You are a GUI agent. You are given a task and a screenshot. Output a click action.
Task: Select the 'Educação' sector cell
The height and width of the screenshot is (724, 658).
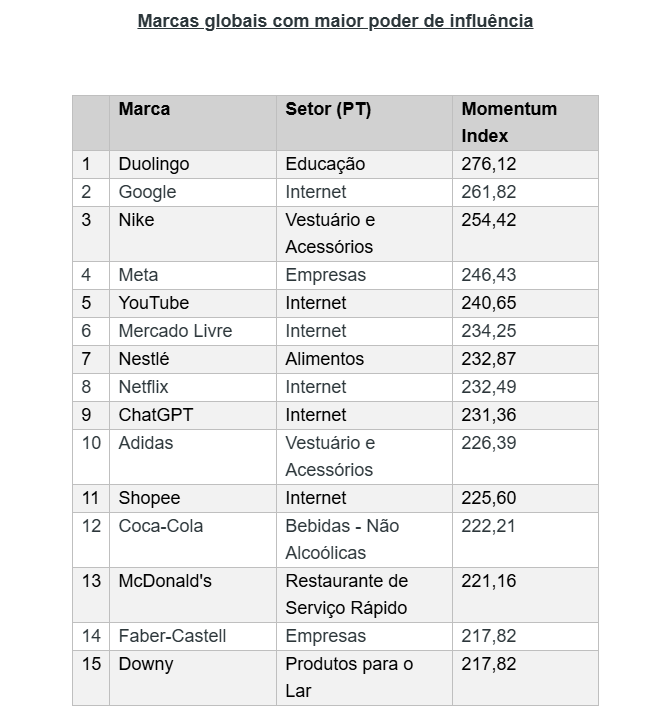326,164
